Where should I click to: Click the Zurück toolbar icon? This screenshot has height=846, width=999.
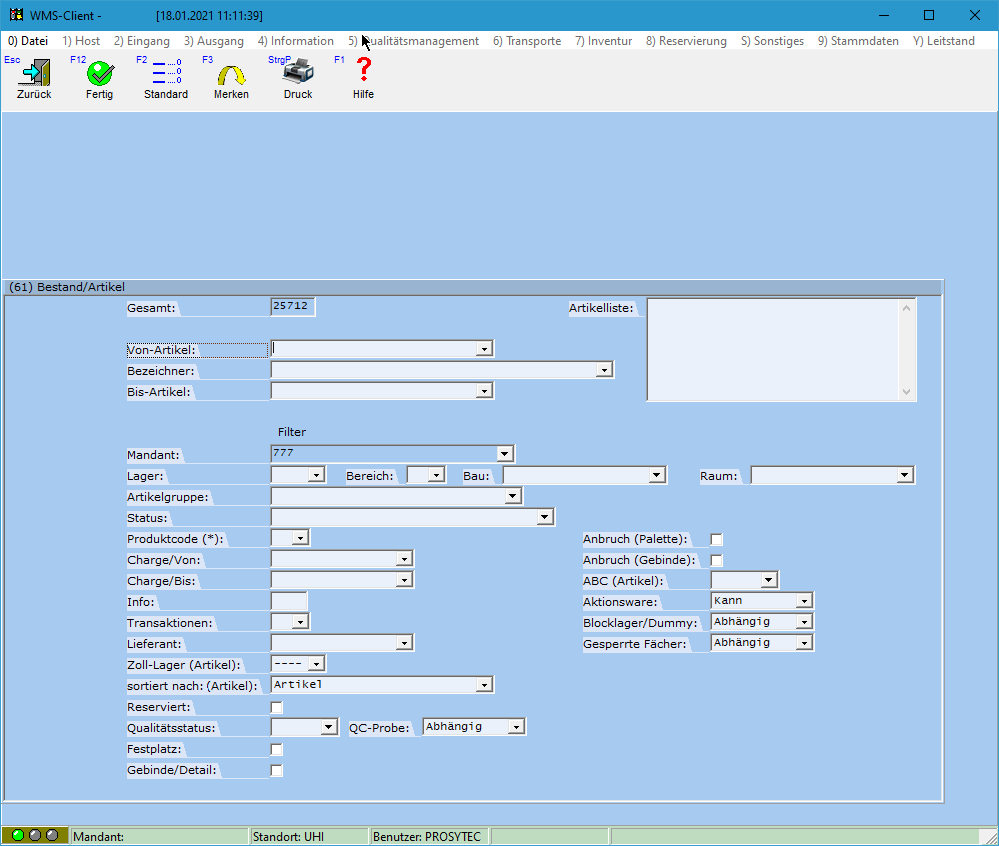33,75
